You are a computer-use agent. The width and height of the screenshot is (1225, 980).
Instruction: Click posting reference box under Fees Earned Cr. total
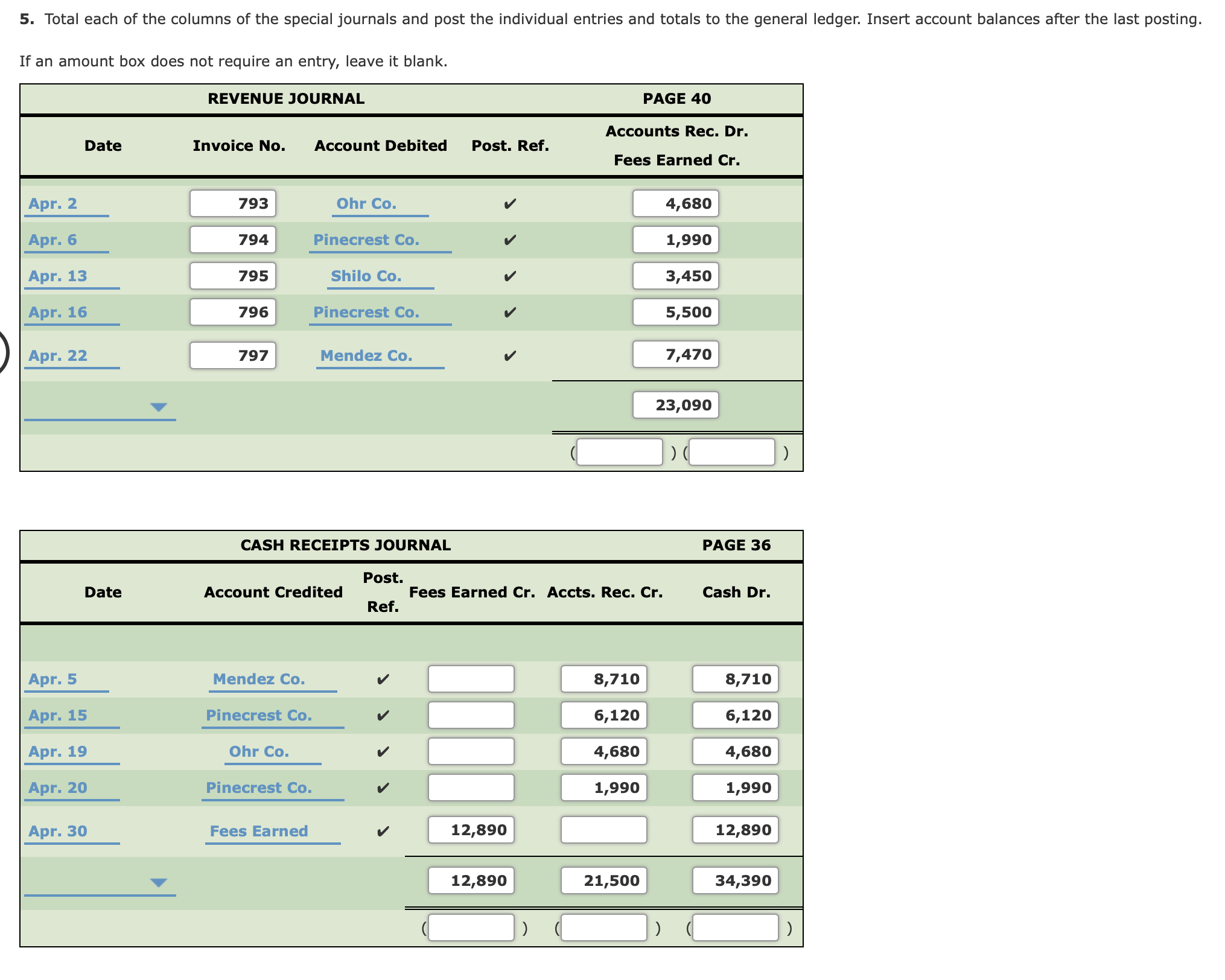tap(471, 927)
